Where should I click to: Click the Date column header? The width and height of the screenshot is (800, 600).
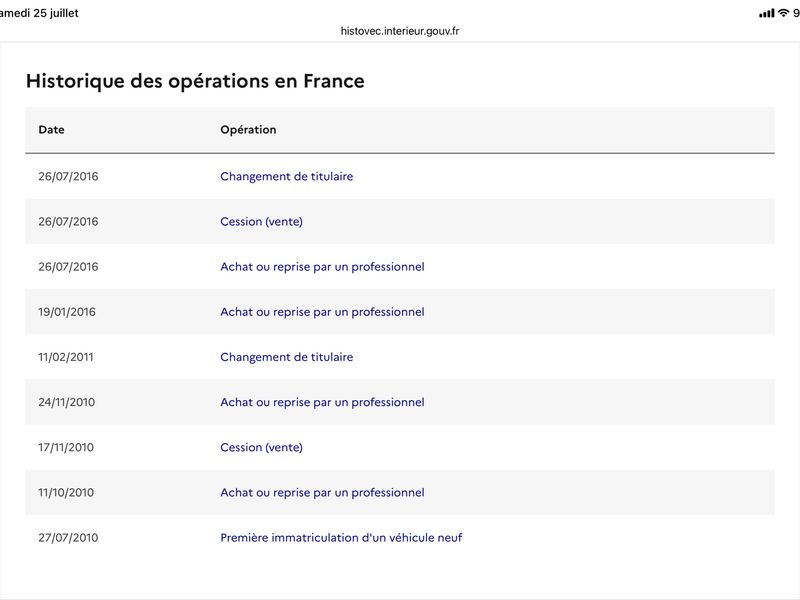(x=52, y=130)
